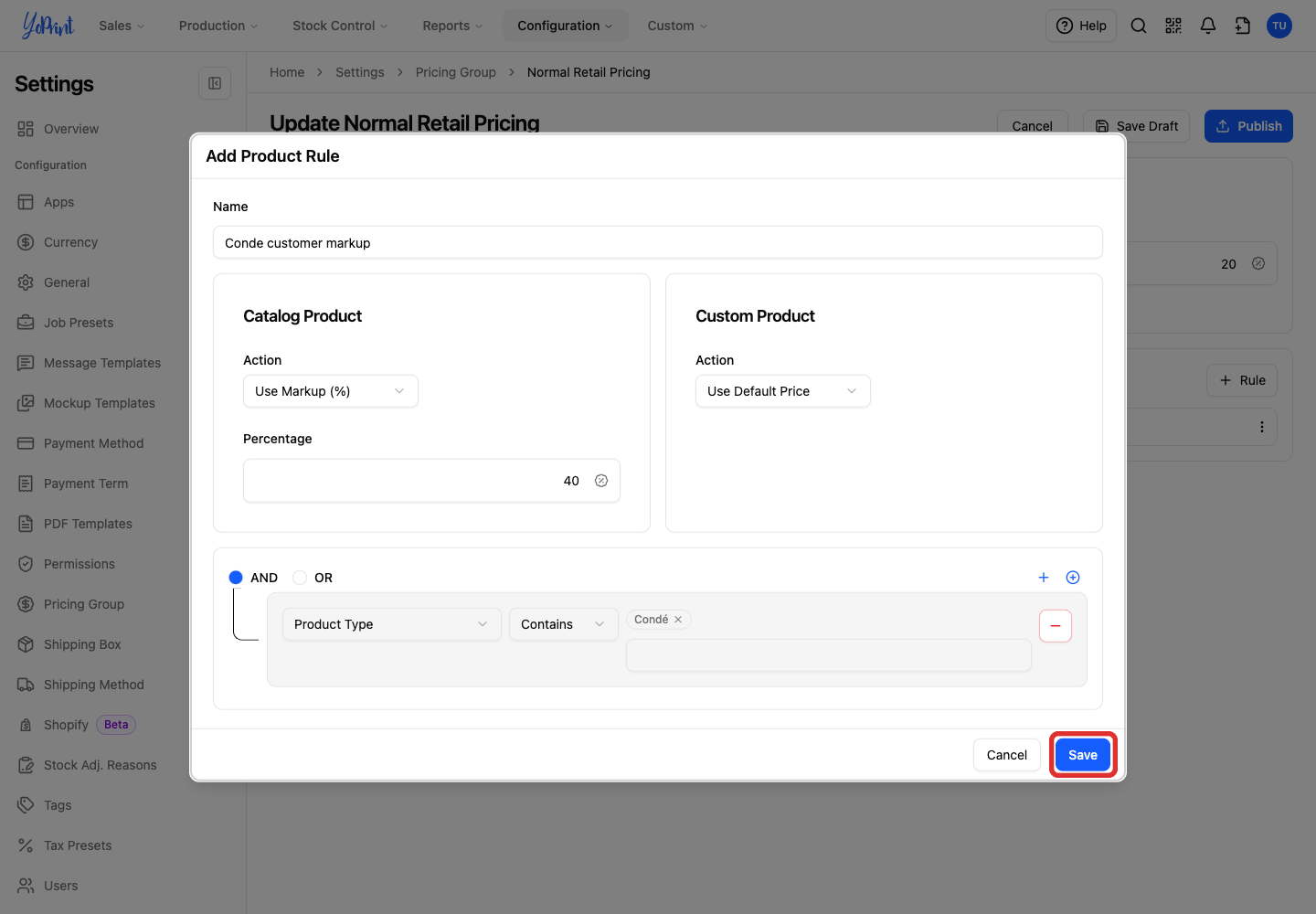Collapse the Settings sidebar panel
1316x914 pixels.
coord(215,83)
